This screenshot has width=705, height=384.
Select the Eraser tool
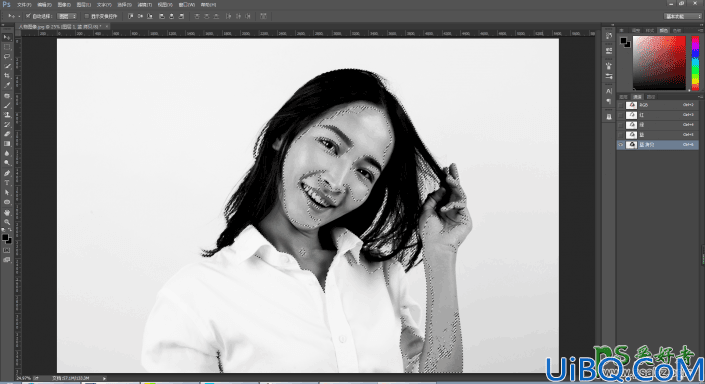point(7,134)
